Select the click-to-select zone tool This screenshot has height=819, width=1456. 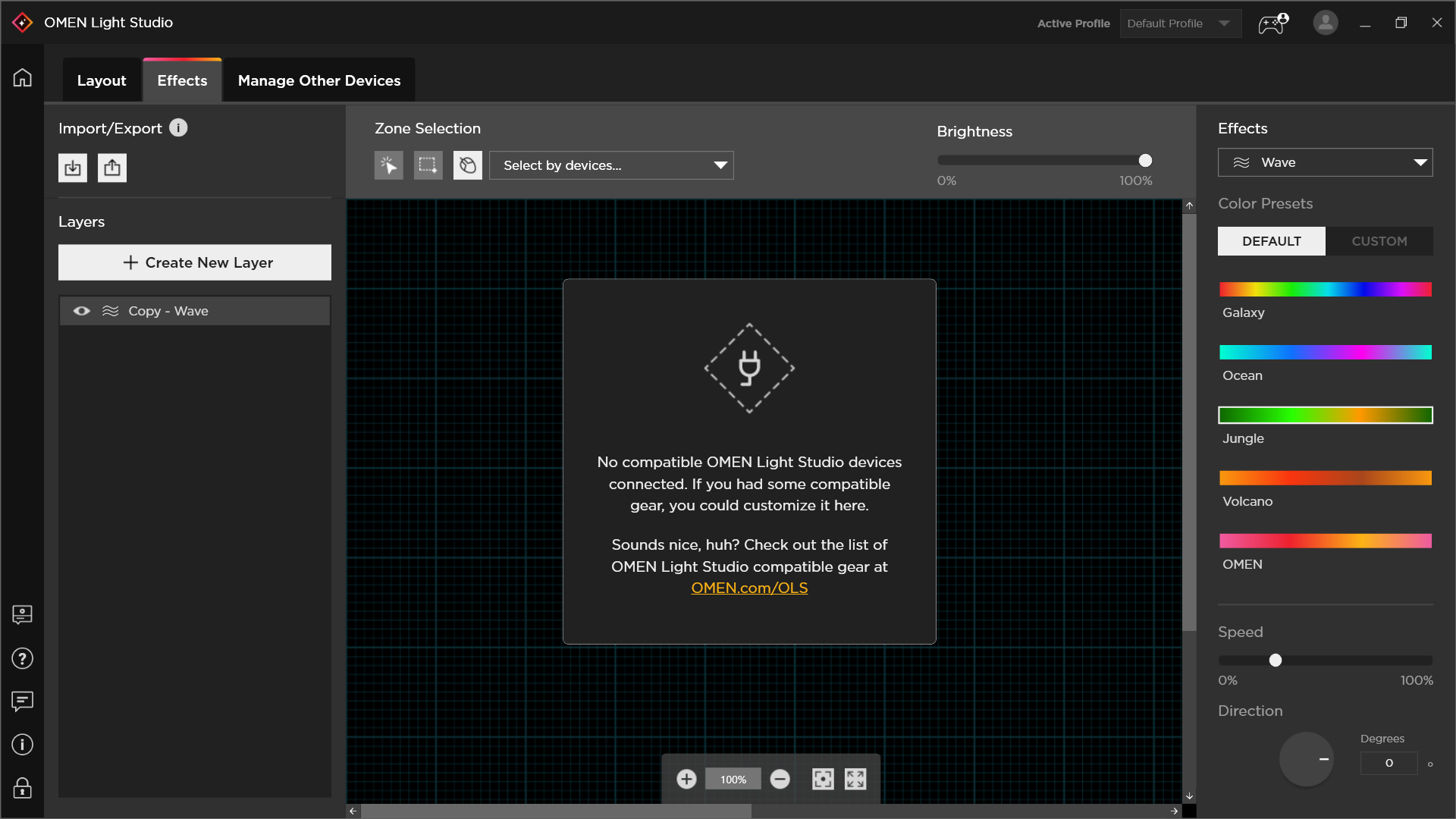click(x=388, y=165)
